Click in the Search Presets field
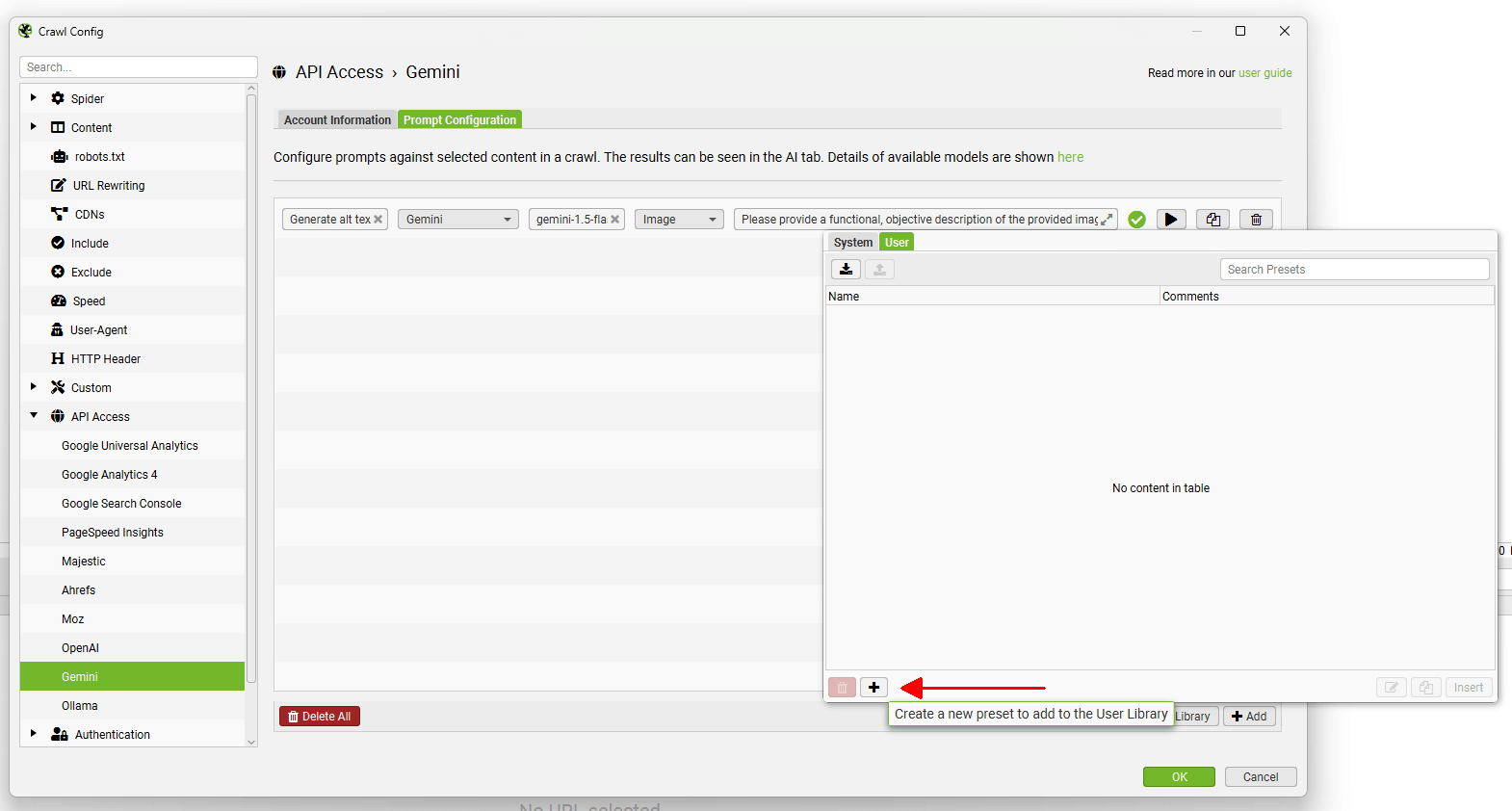Viewport: 1512px width, 811px height. [x=1354, y=270]
